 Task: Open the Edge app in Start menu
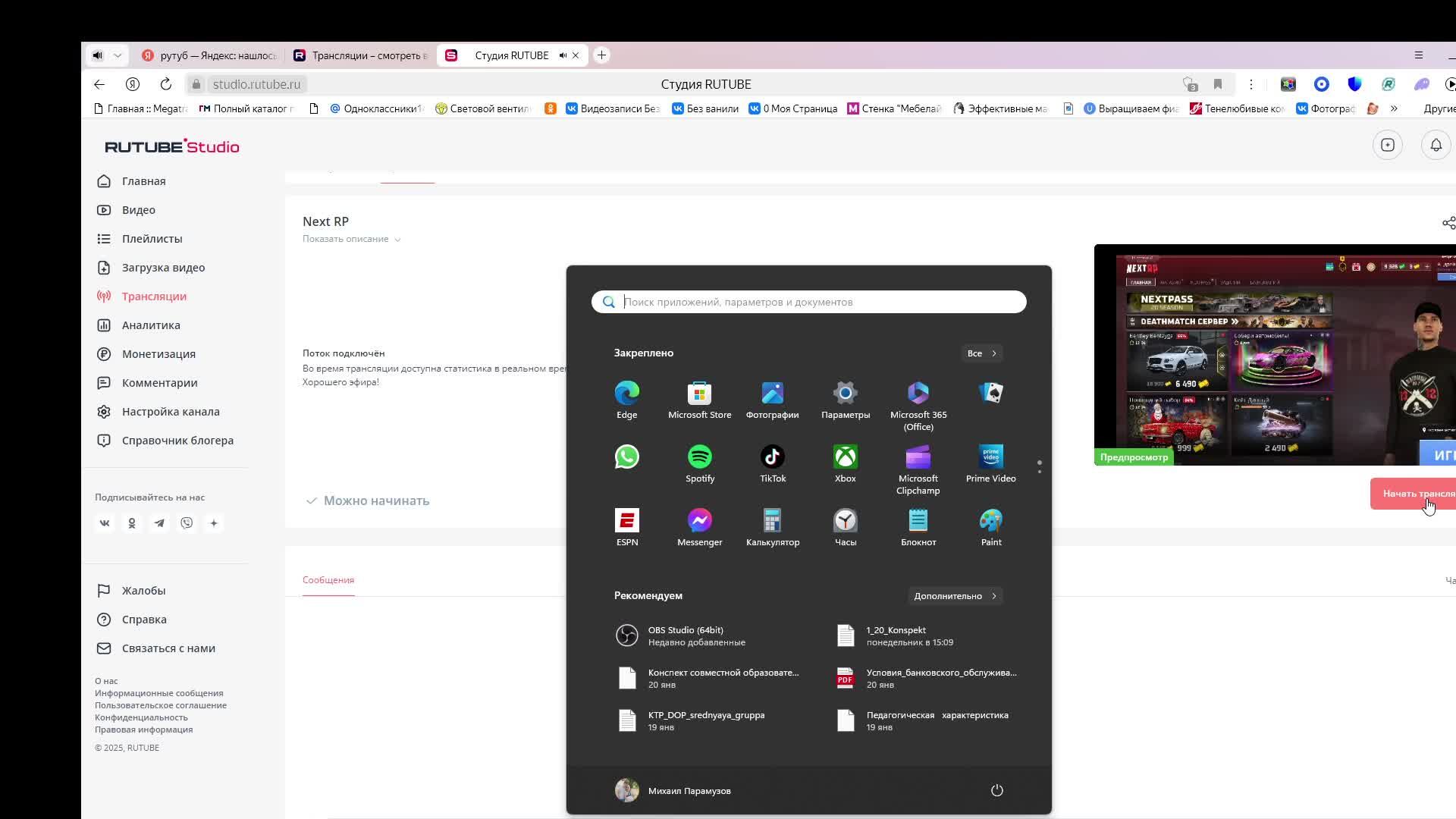click(626, 394)
